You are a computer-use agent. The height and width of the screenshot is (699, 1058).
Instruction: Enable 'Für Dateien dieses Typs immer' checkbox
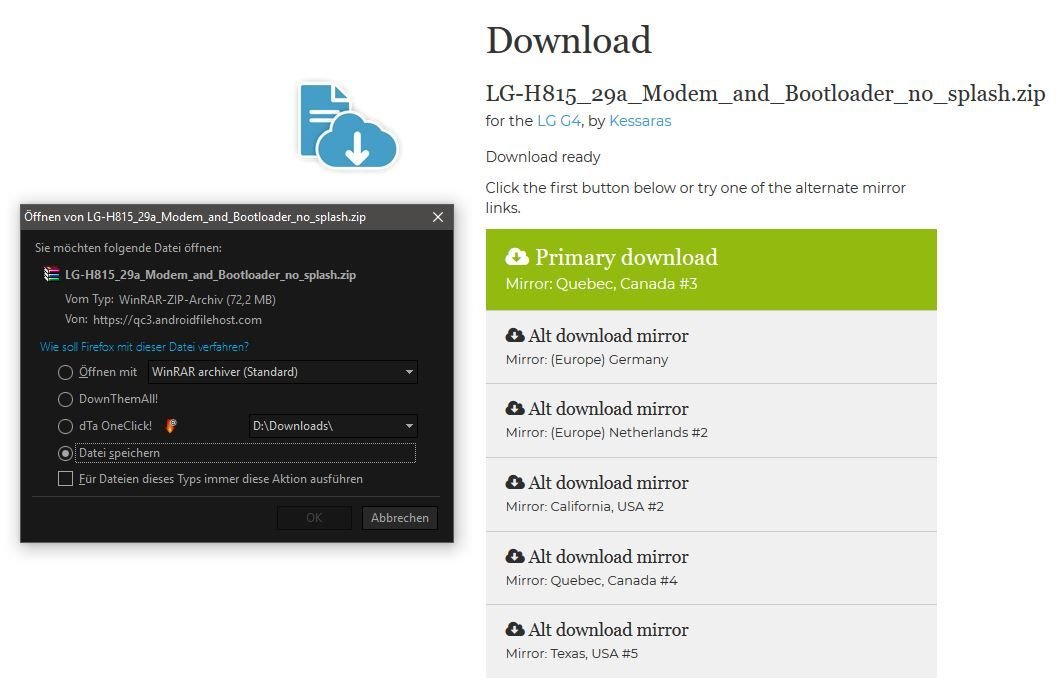[65, 478]
